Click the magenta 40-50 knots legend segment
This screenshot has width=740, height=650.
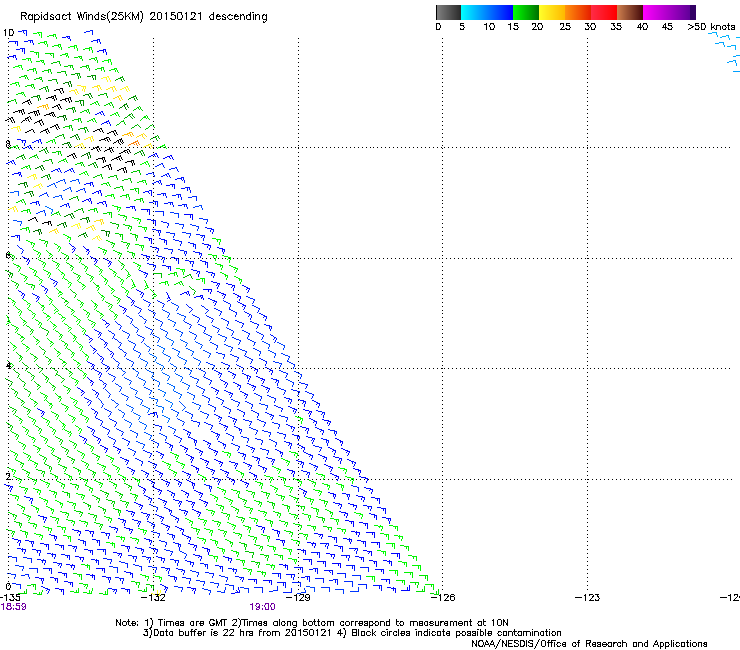pyautogui.click(x=669, y=12)
